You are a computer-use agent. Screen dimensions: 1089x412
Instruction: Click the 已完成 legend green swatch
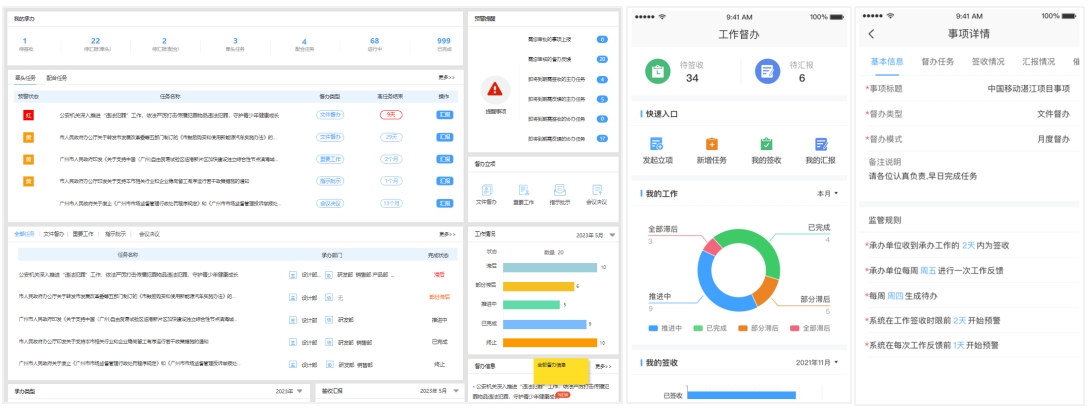point(698,328)
